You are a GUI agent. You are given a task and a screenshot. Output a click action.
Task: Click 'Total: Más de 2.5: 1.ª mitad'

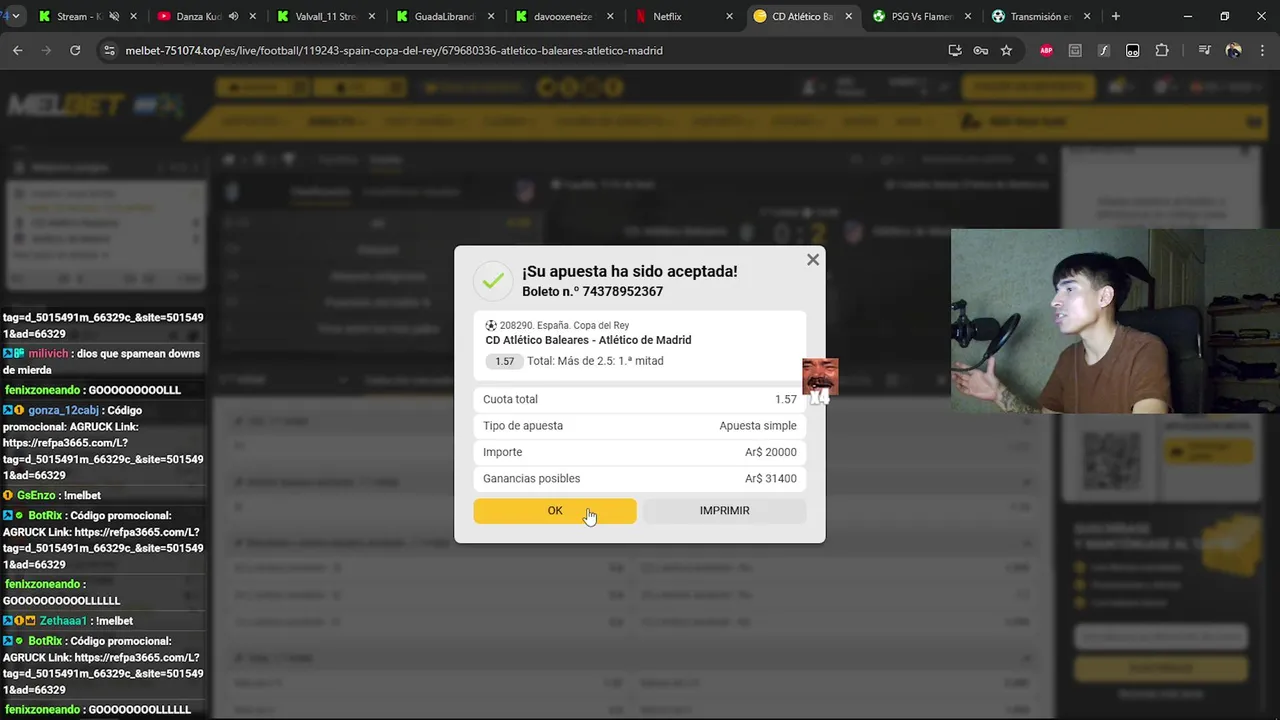pyautogui.click(x=595, y=361)
